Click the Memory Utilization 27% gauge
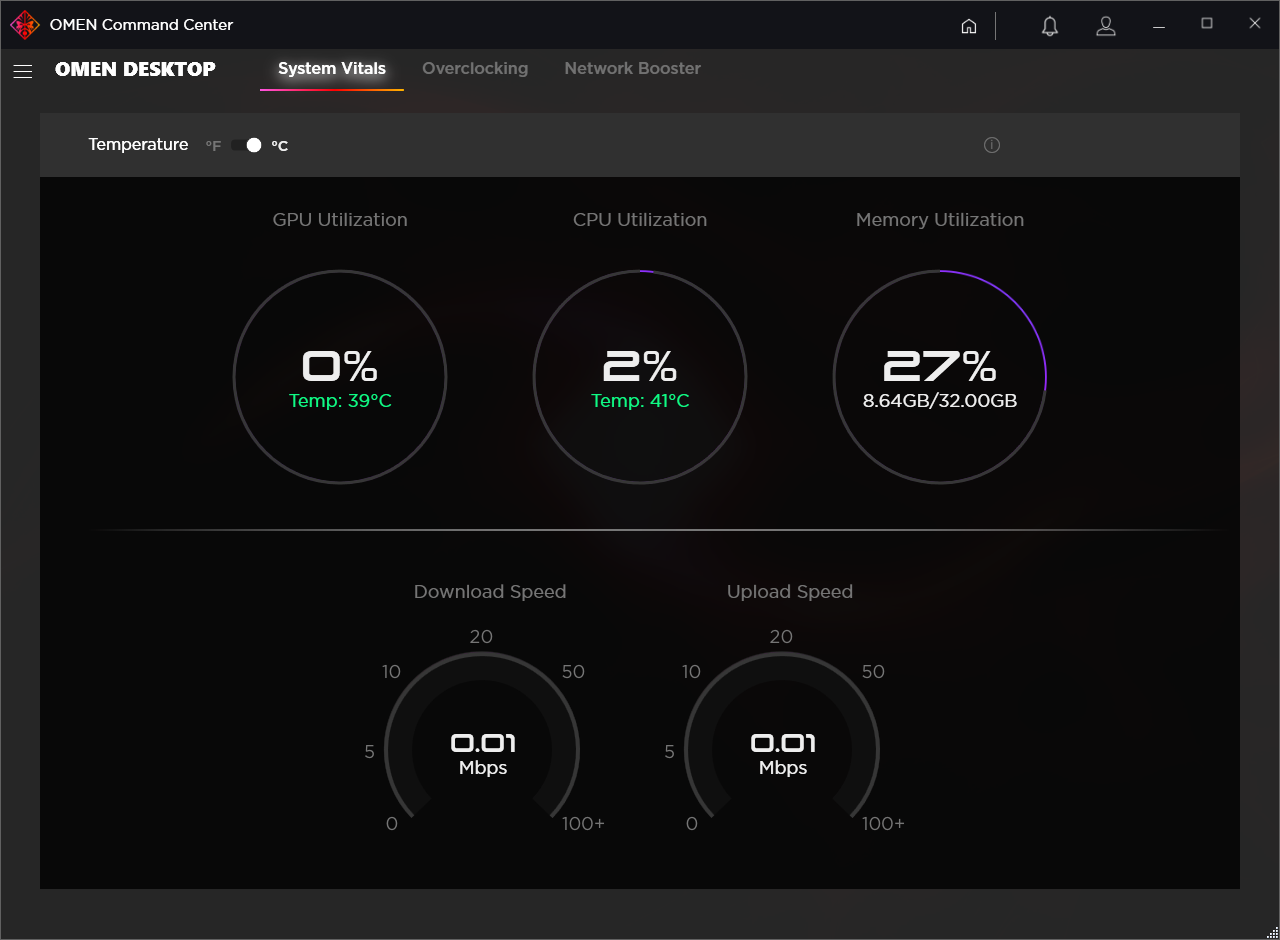 click(x=940, y=377)
